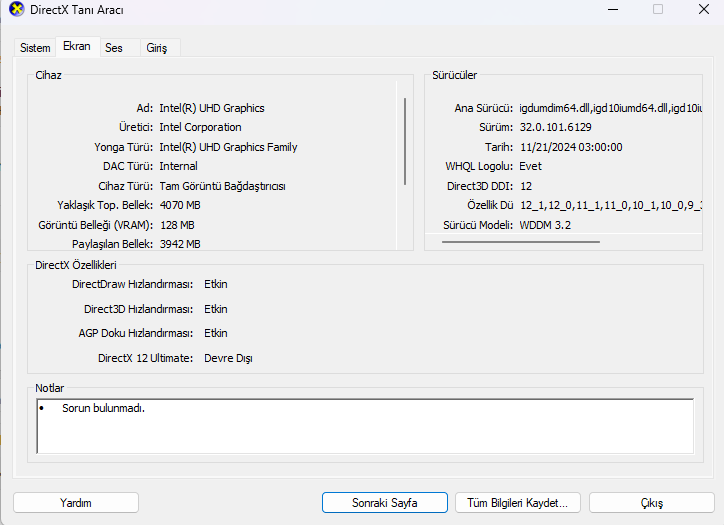Click the Cihaz panel vertical scrollbar
This screenshot has width=724, height=525.
(x=405, y=141)
